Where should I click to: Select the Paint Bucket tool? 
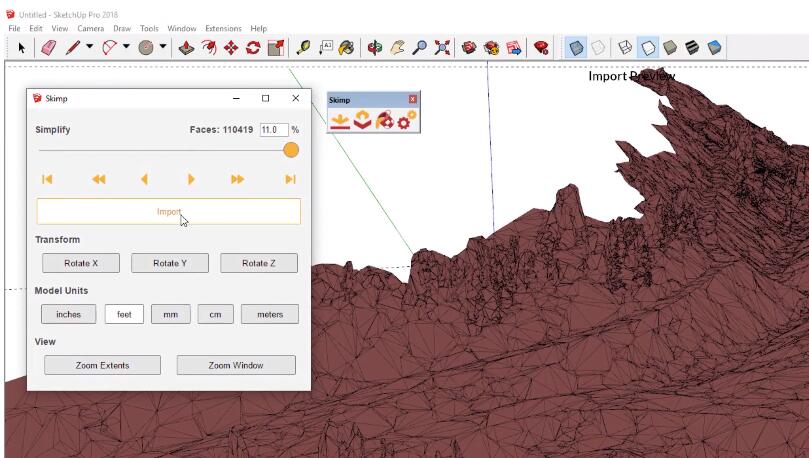point(347,48)
